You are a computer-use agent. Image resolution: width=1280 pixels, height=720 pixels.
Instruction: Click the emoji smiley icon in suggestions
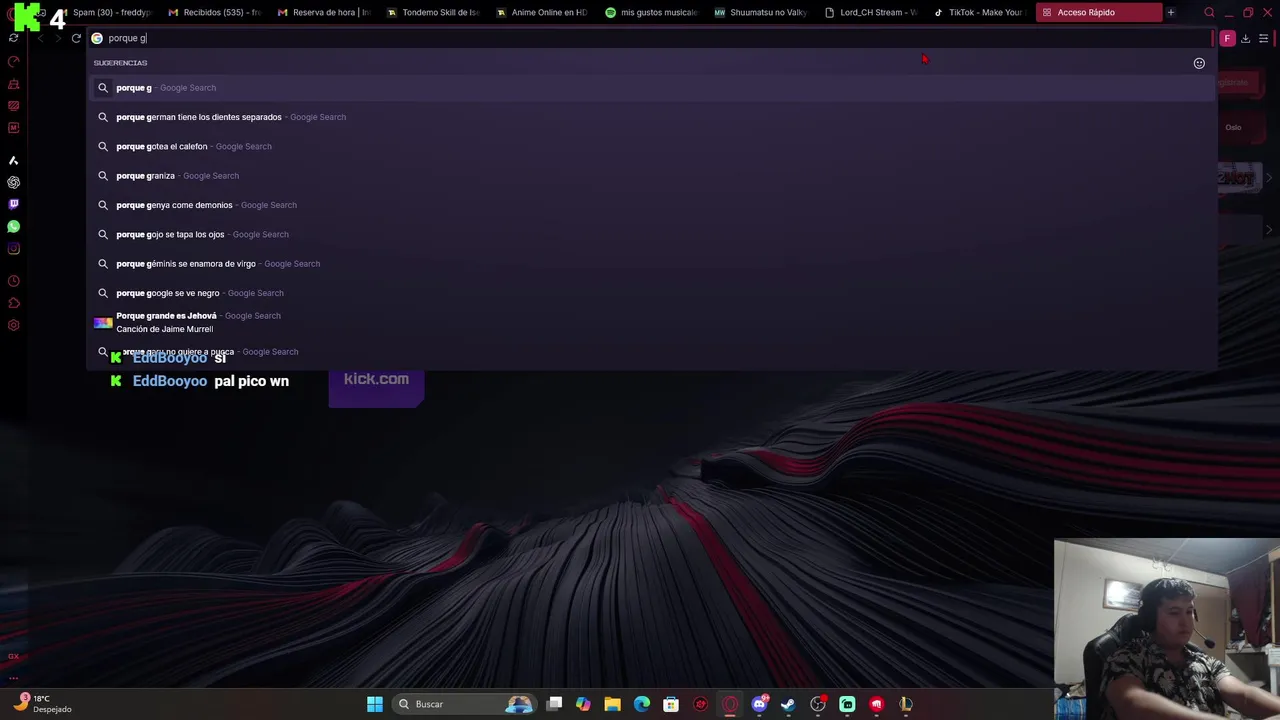(1199, 63)
